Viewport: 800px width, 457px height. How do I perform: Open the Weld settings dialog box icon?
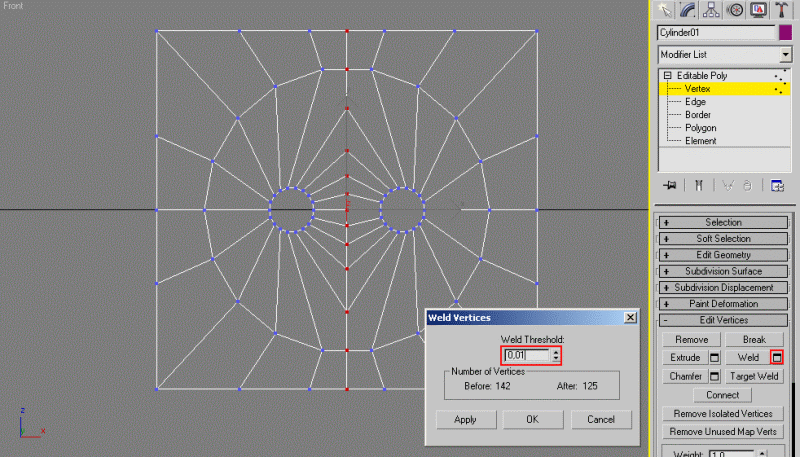coord(777,358)
